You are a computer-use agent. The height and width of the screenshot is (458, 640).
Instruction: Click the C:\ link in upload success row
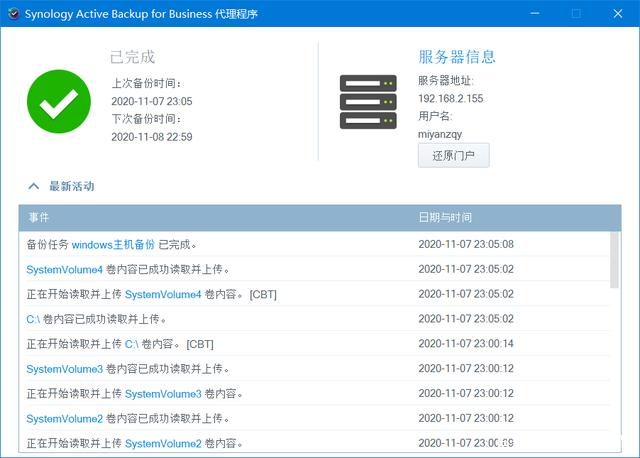coord(33,319)
